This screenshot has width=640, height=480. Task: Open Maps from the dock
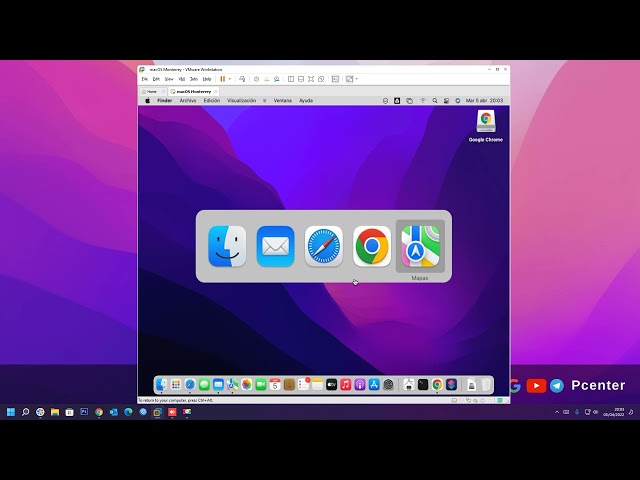pos(233,384)
